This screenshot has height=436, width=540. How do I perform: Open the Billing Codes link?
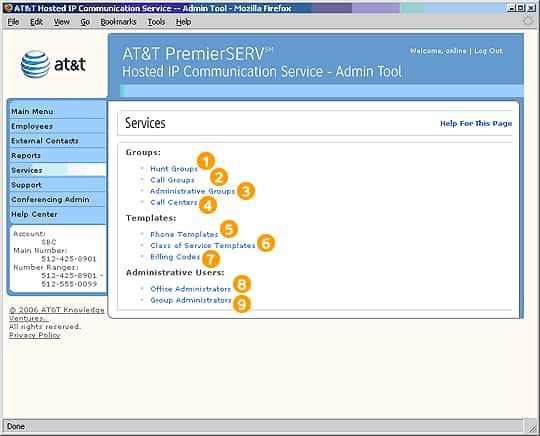(x=175, y=257)
